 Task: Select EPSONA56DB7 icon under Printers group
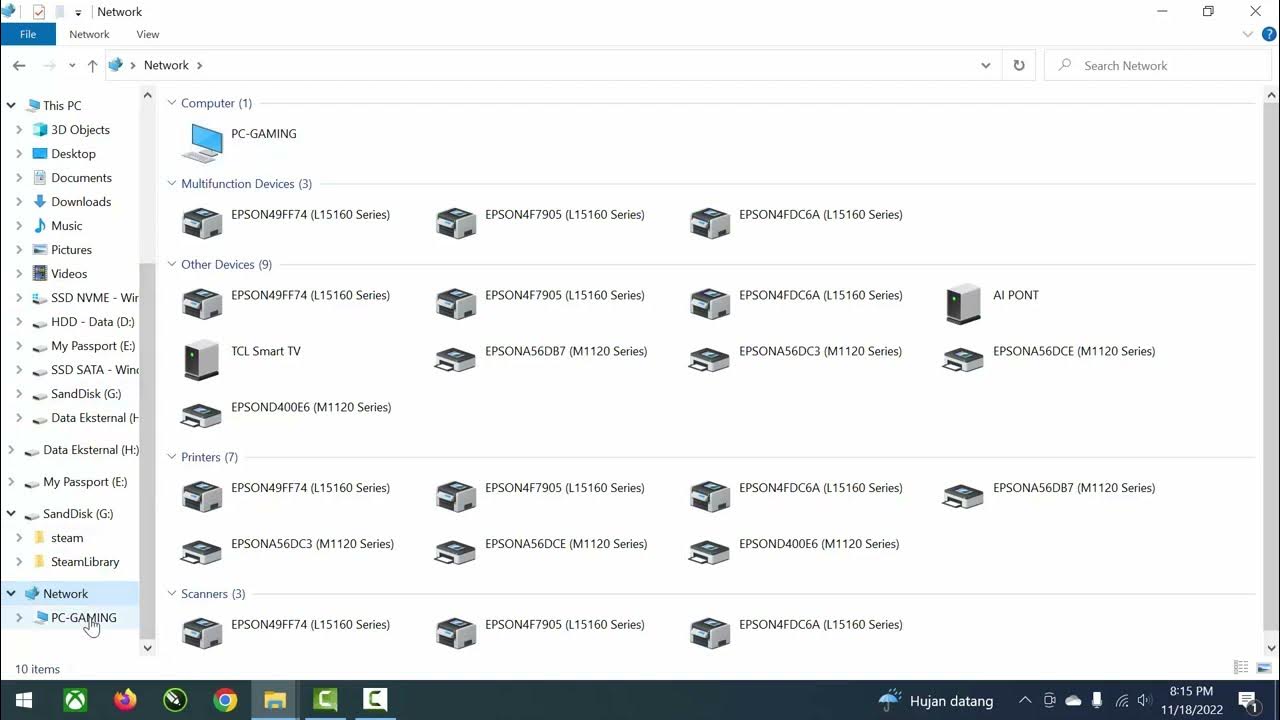coord(964,496)
